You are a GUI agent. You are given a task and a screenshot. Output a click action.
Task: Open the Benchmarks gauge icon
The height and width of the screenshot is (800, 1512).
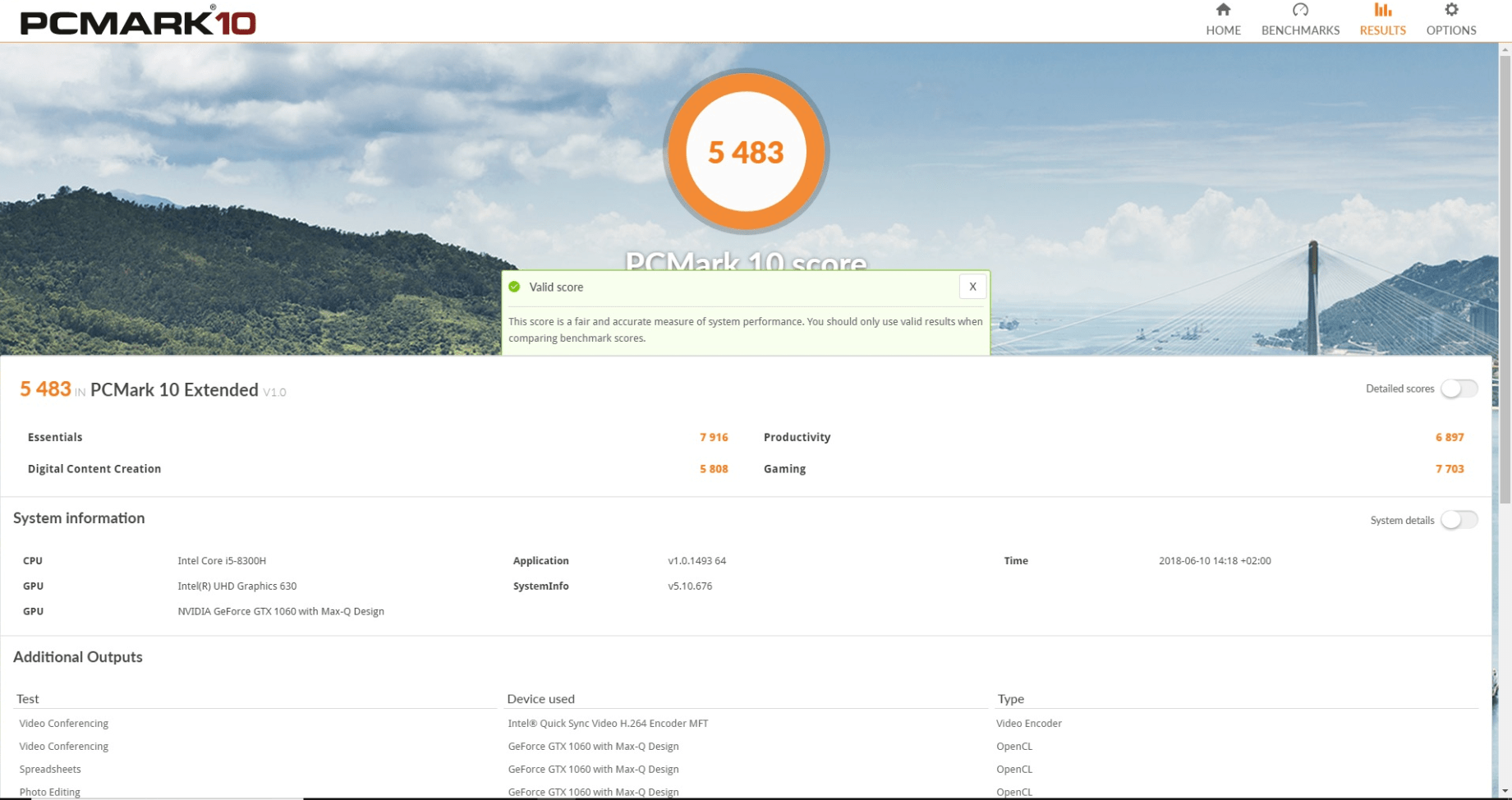pyautogui.click(x=1300, y=11)
